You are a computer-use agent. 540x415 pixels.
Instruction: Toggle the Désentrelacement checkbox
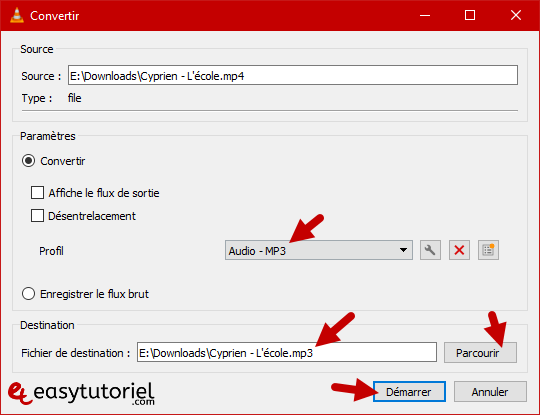click(37, 216)
